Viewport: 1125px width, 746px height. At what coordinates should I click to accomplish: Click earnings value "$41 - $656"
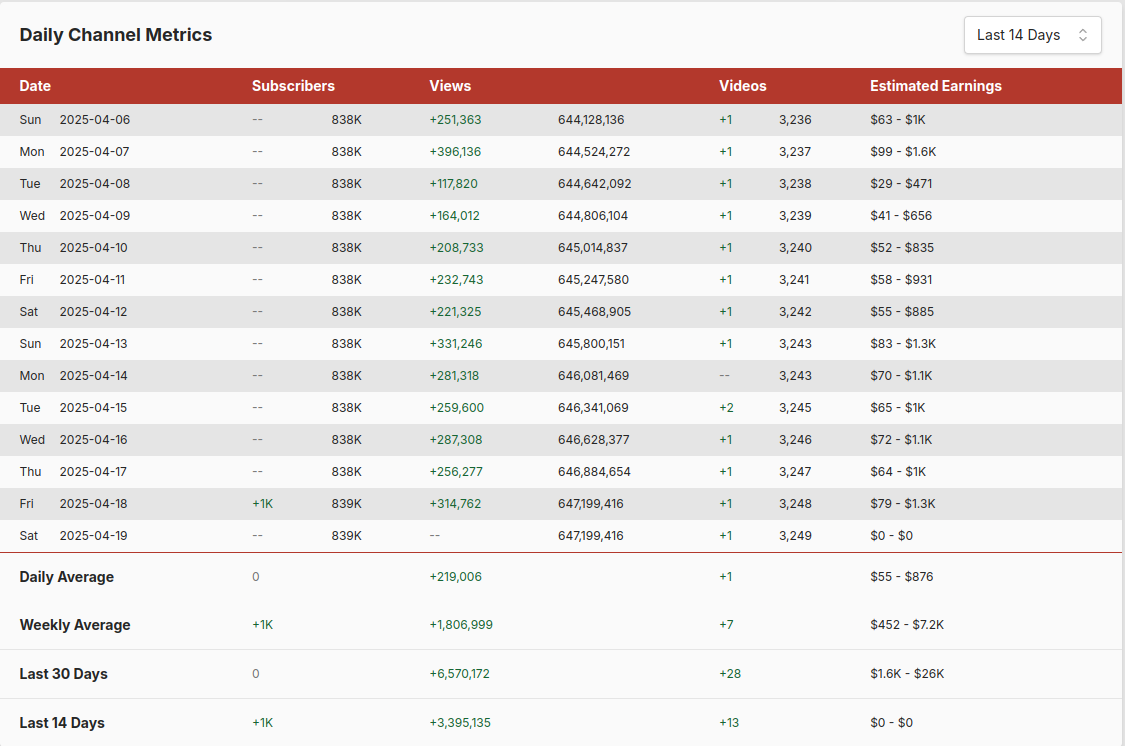coord(901,216)
